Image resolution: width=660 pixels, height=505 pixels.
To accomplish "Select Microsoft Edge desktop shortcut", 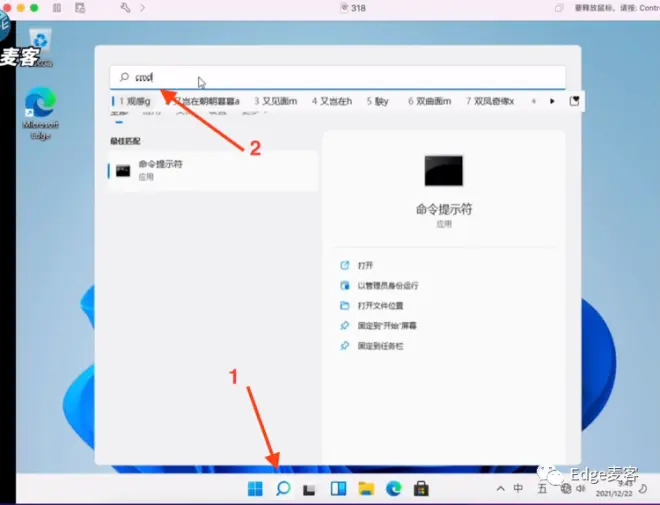I will coord(40,113).
